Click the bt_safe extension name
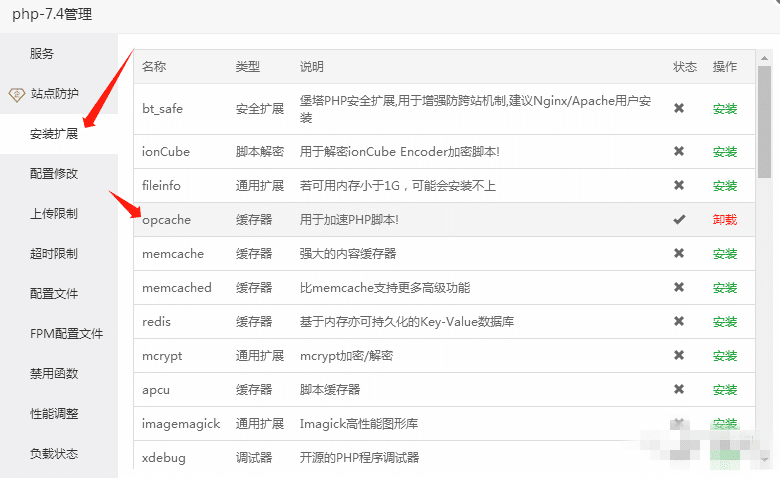The image size is (780, 478). click(163, 109)
